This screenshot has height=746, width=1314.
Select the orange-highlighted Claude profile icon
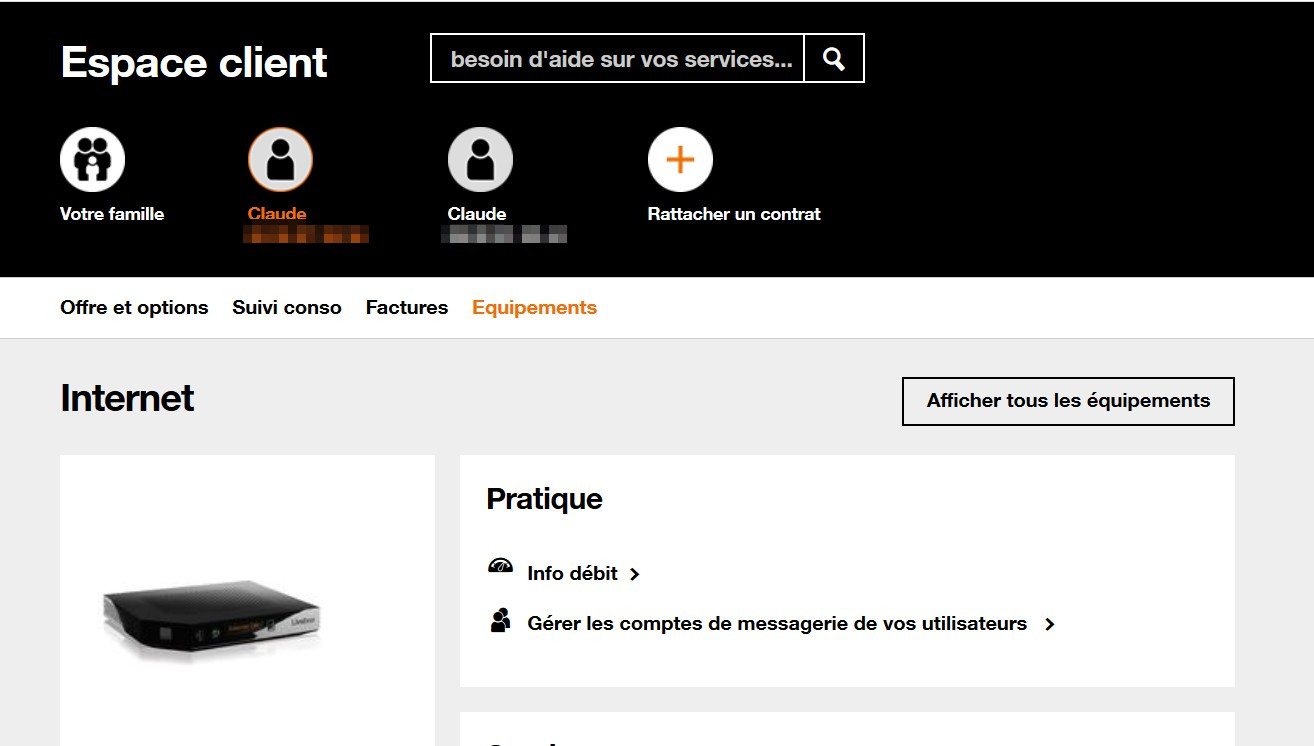pos(280,160)
